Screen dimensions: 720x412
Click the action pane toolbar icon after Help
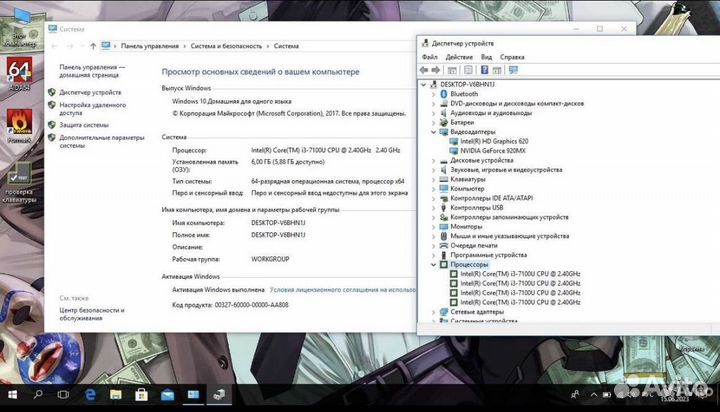[x=497, y=70]
